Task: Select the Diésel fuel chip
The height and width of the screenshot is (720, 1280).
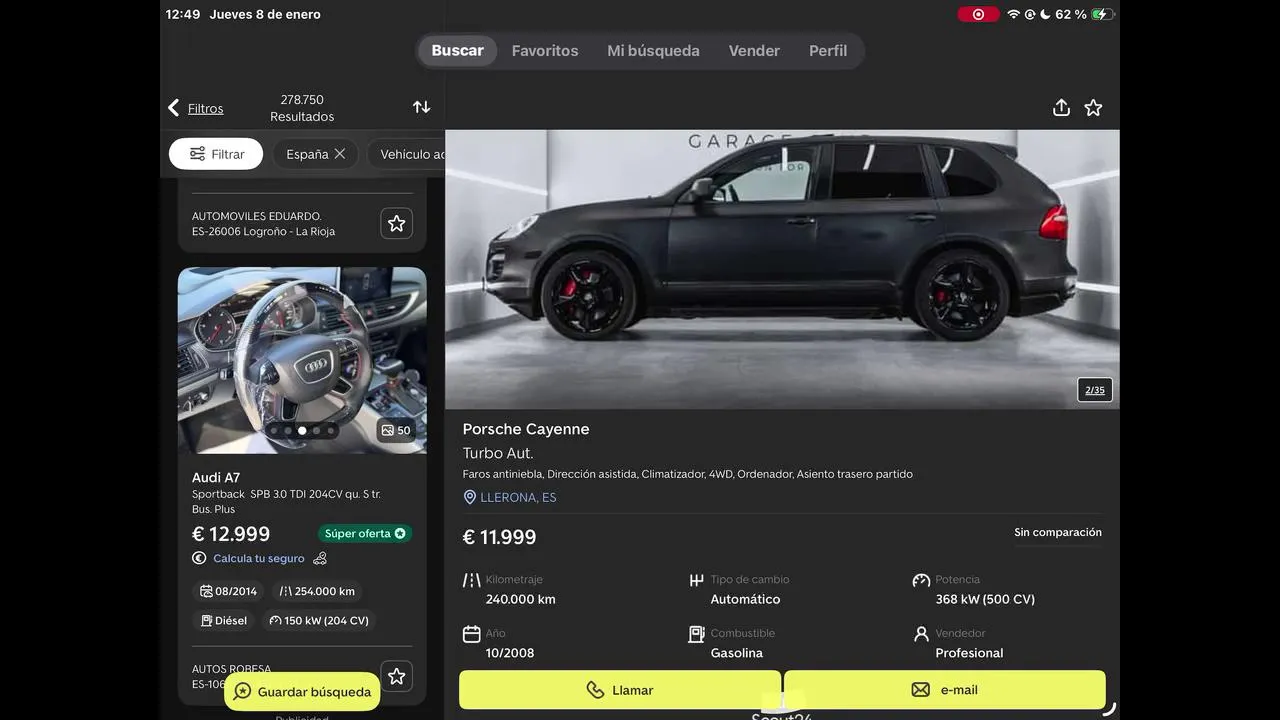Action: coord(223,621)
